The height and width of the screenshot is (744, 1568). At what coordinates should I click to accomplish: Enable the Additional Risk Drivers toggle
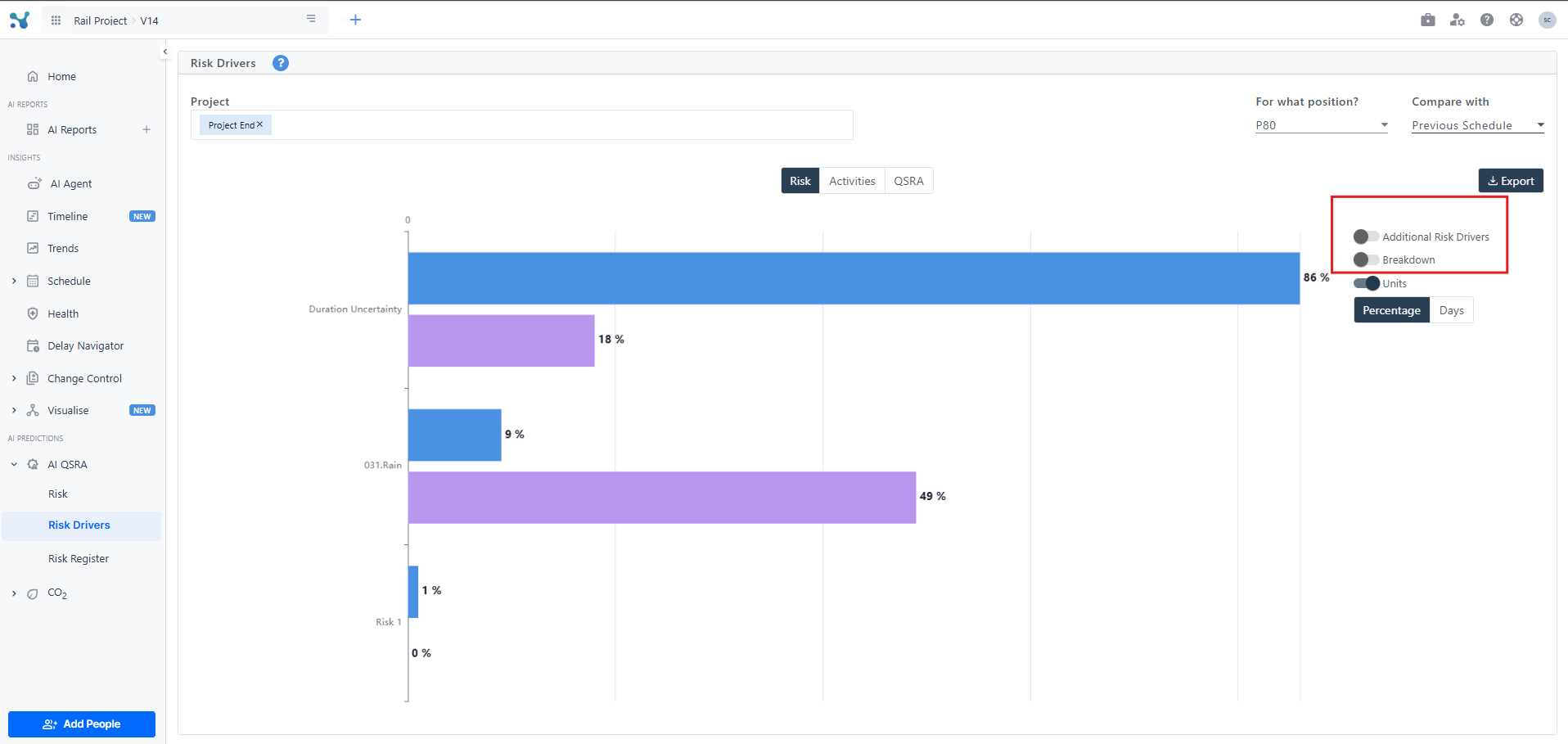tap(1366, 237)
